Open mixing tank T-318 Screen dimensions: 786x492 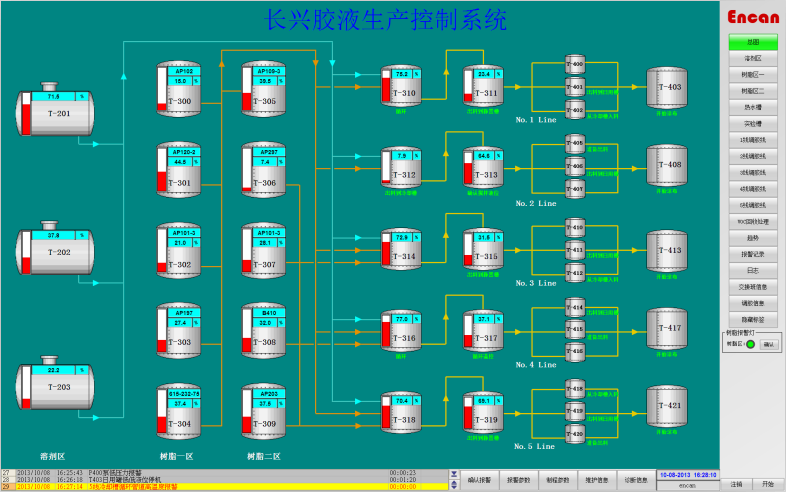coord(401,413)
